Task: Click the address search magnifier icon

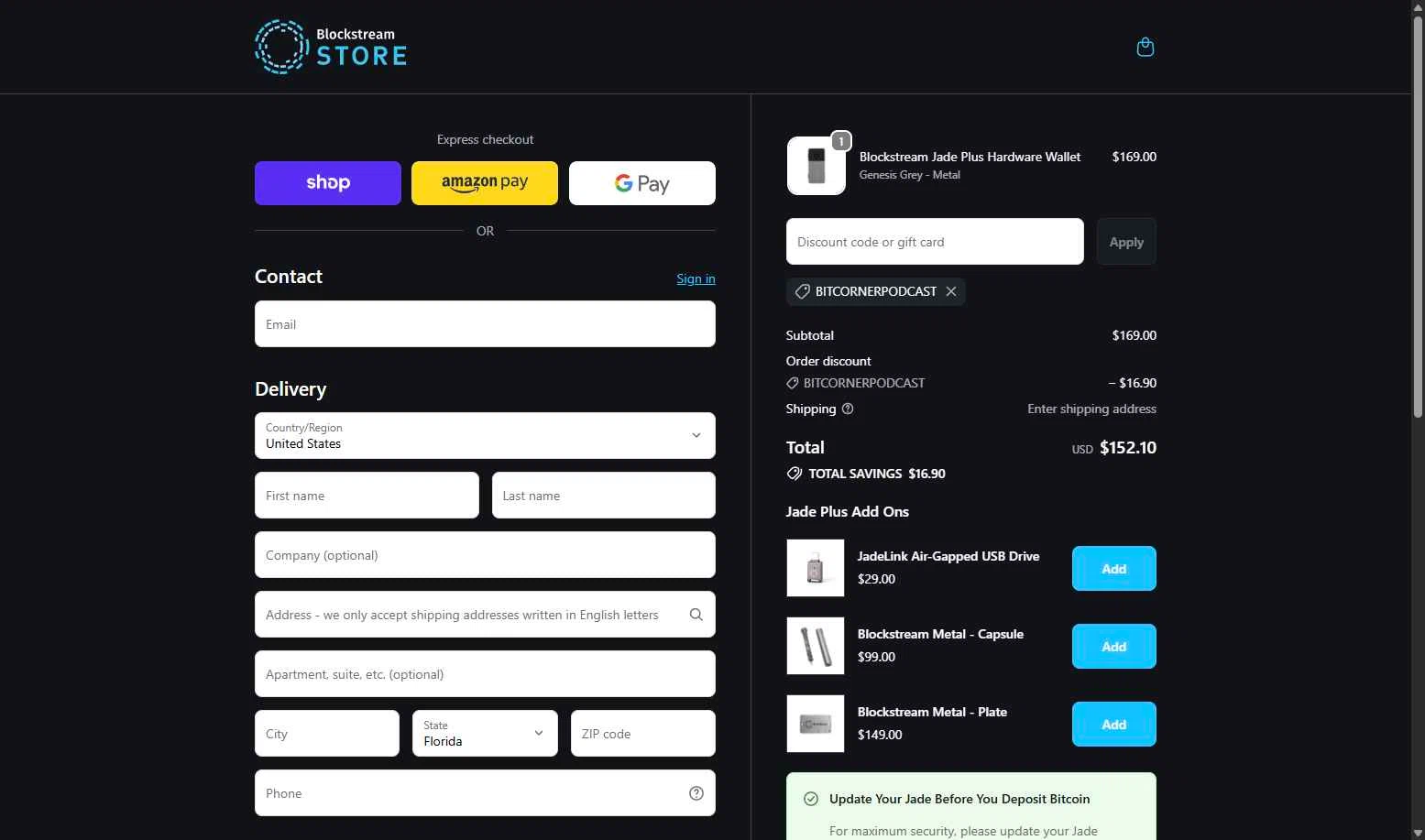Action: click(696, 615)
